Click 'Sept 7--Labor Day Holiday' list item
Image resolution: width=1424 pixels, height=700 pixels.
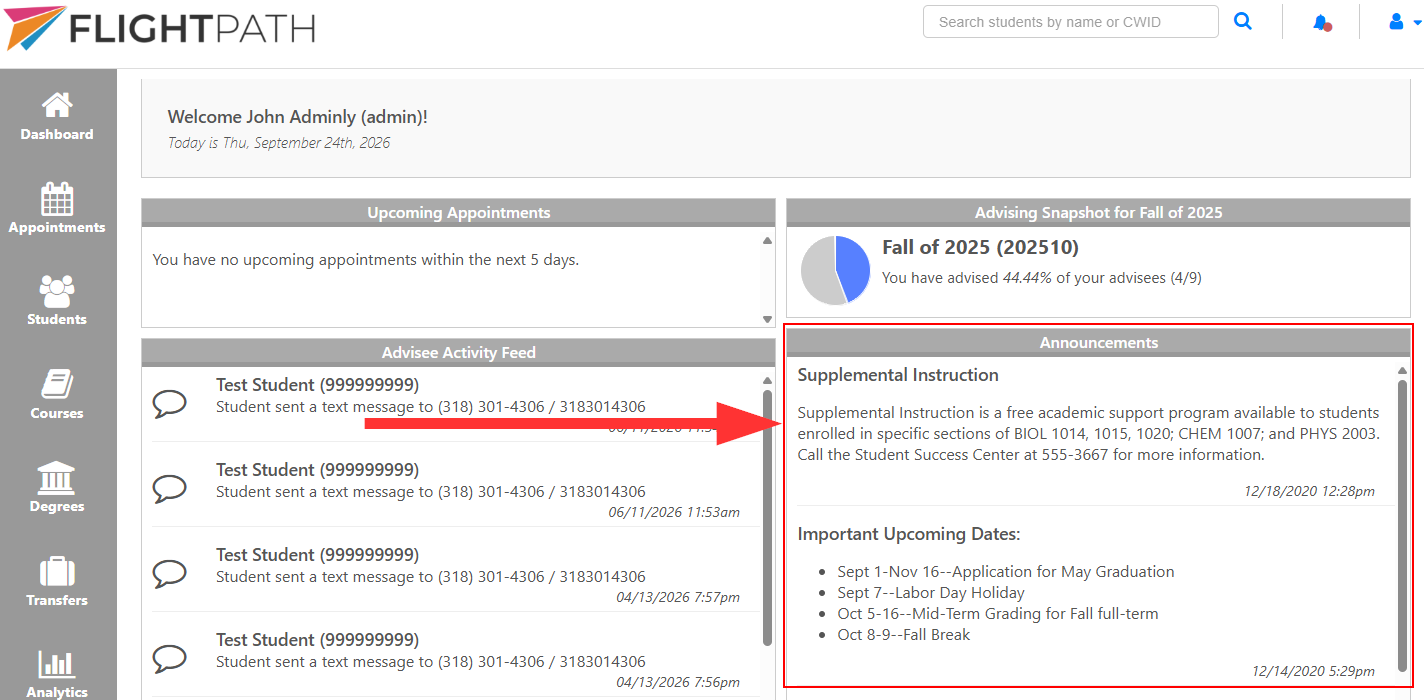931,593
